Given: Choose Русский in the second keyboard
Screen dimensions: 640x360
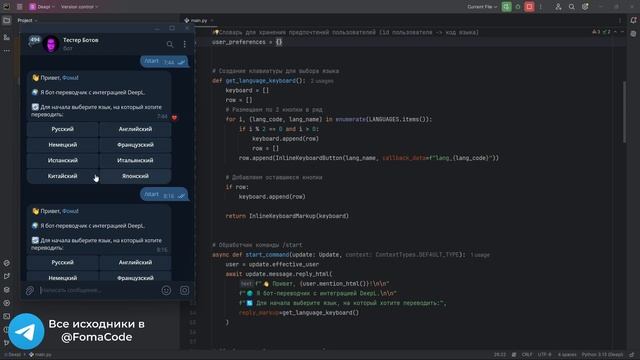Looking at the screenshot, I should 62,262.
